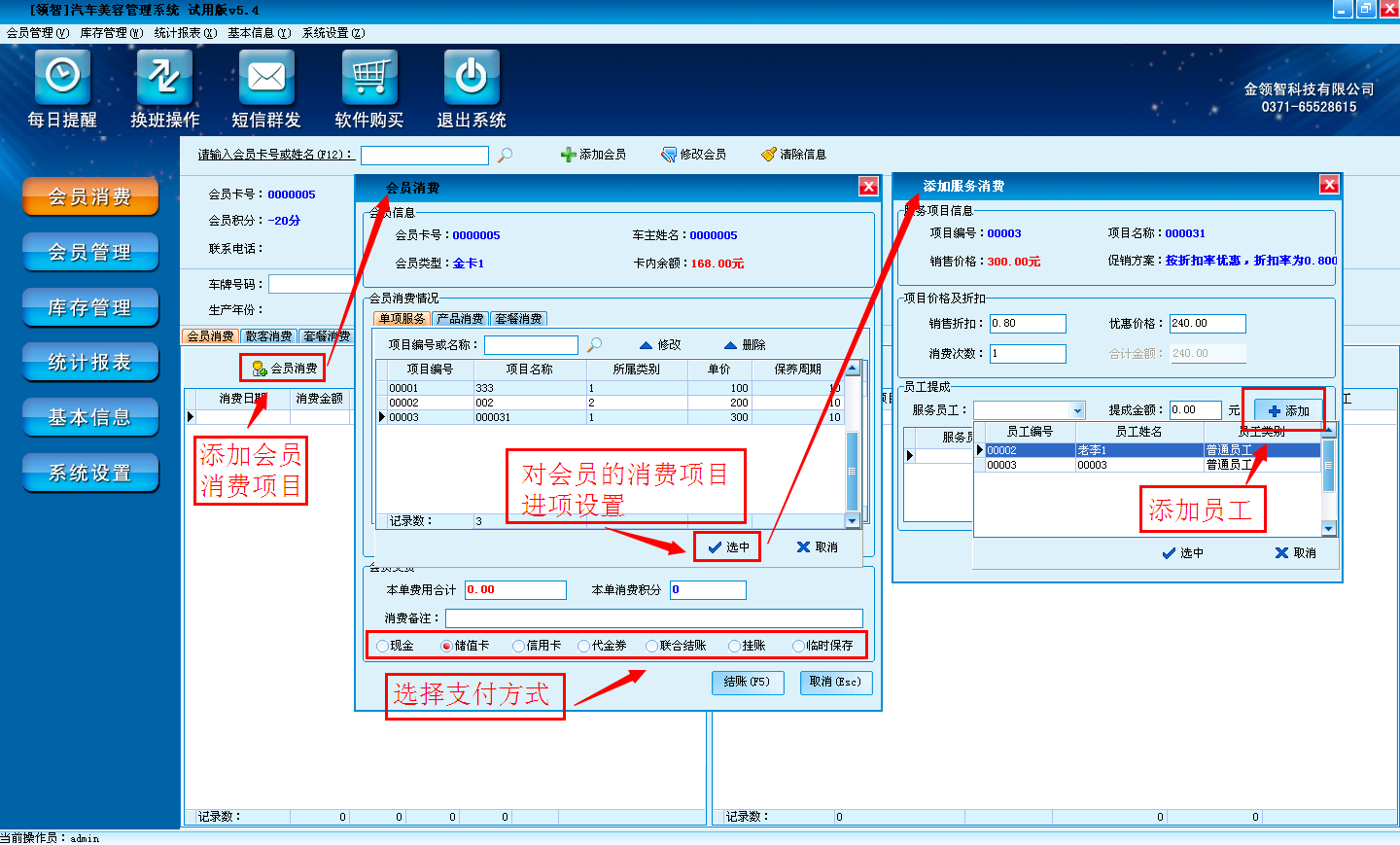
Task: Click the 修改会员 edit member icon
Action: tap(669, 155)
